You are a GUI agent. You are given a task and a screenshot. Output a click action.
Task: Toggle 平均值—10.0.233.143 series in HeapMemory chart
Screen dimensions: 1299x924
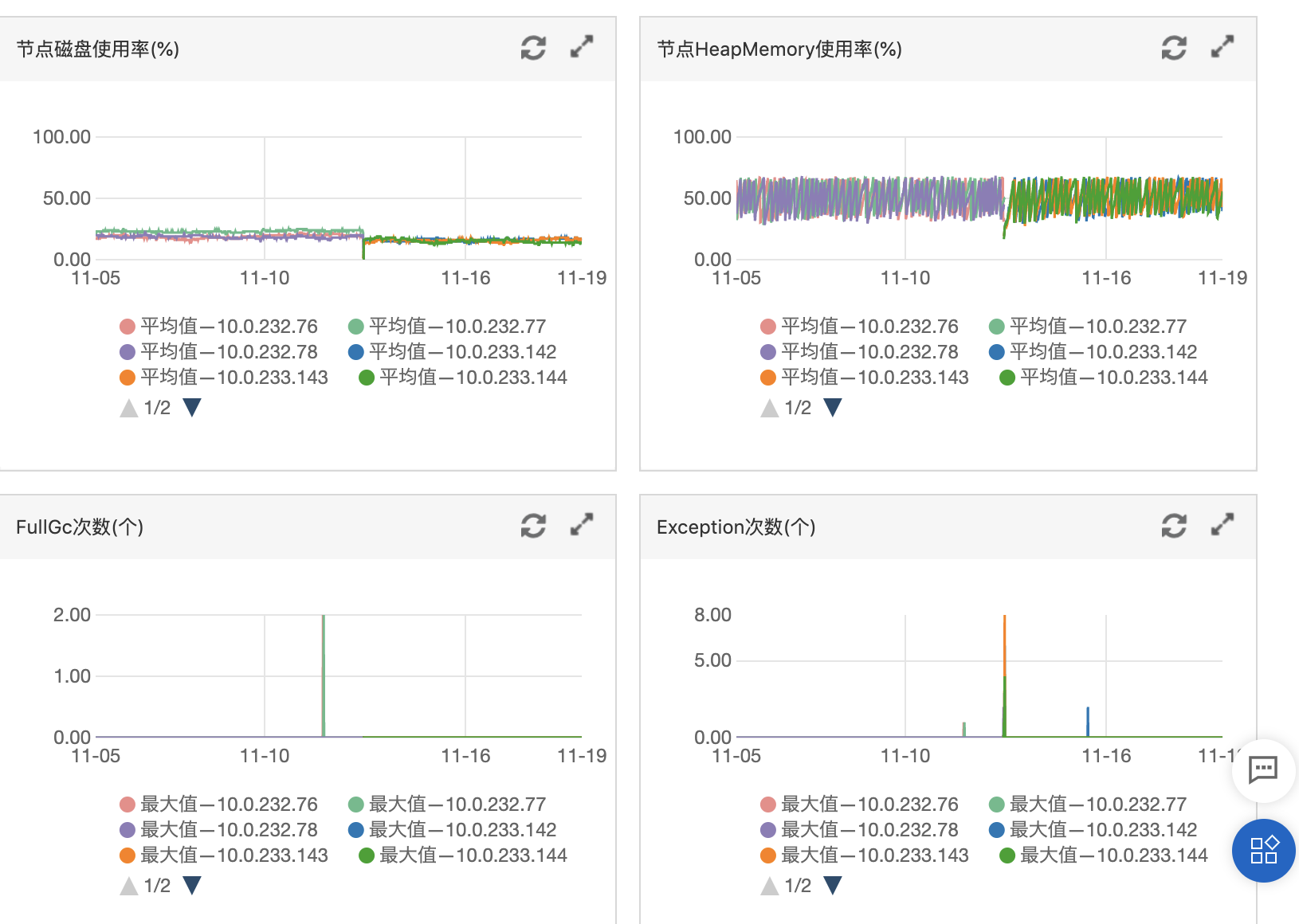coord(865,378)
